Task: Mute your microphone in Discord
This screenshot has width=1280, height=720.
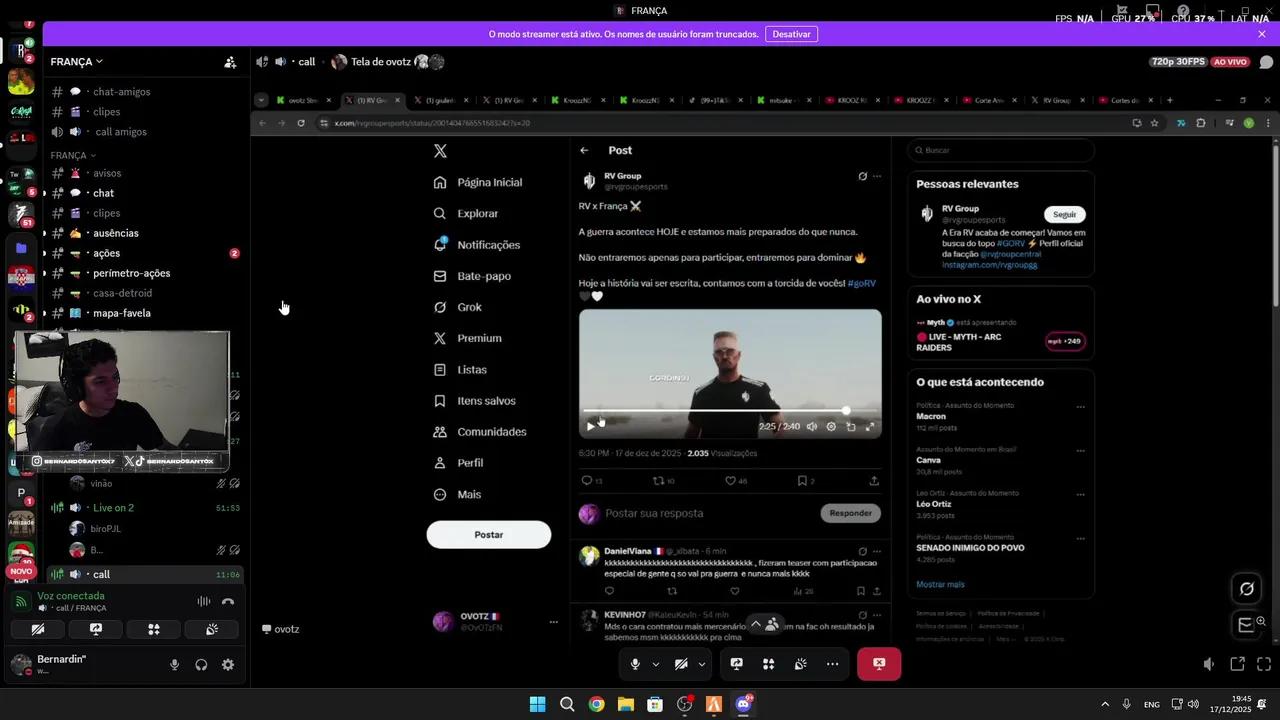Action: [173, 664]
